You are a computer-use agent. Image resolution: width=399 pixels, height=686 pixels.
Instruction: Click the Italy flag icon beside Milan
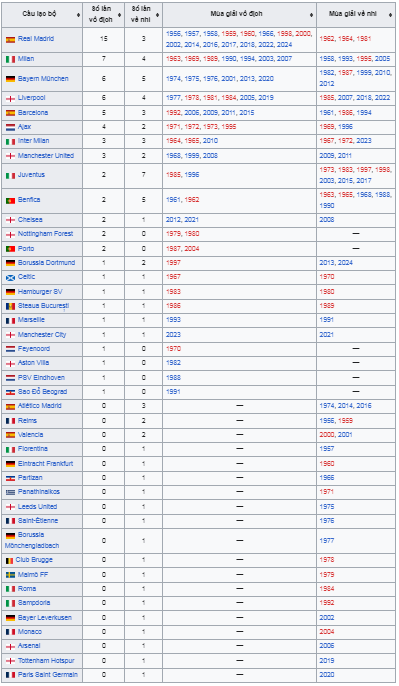tap(10, 59)
